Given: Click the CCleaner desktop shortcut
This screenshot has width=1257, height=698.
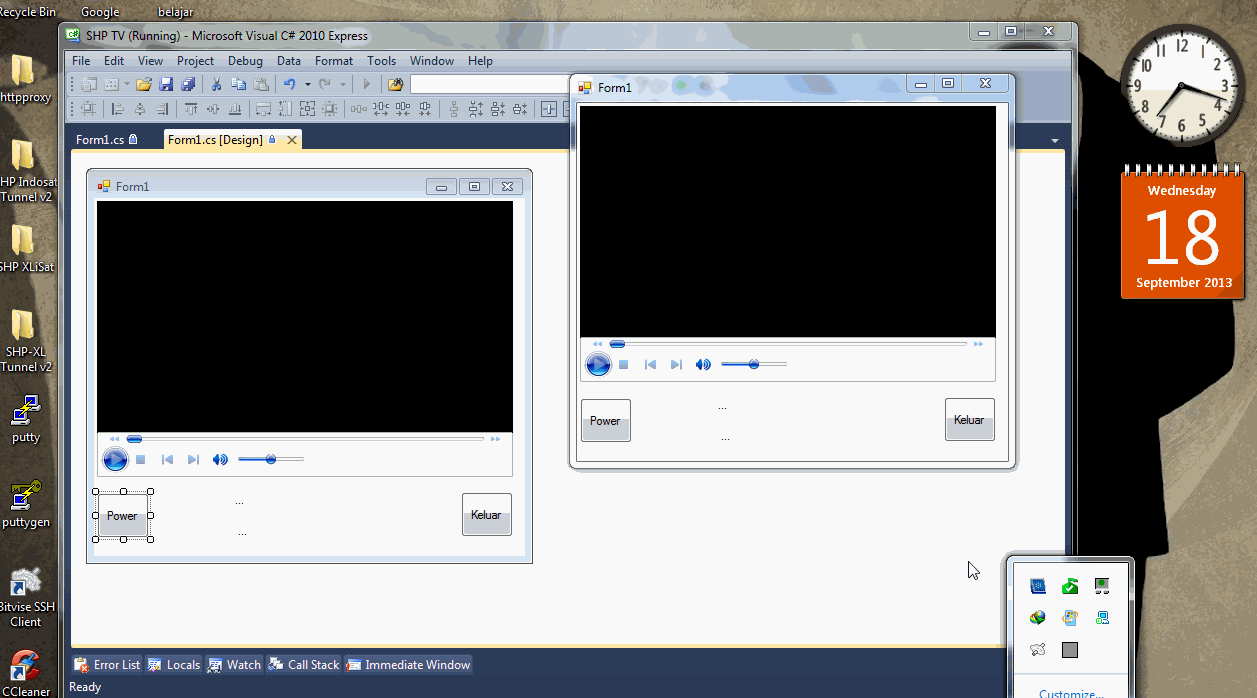Looking at the screenshot, I should 26,672.
